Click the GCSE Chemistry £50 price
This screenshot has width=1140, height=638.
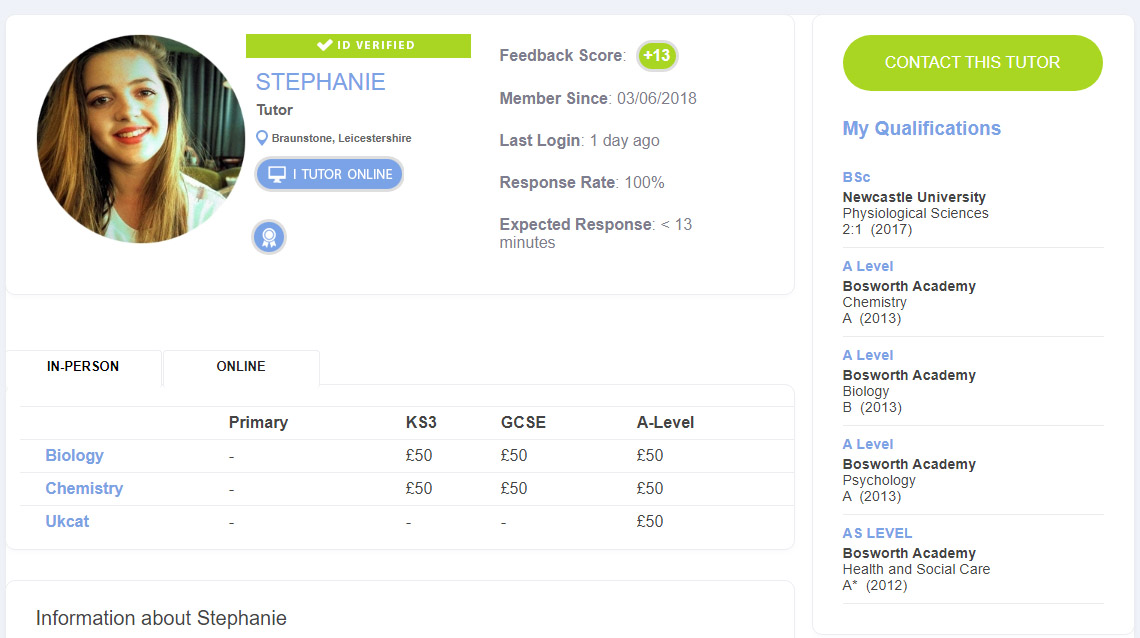[514, 489]
